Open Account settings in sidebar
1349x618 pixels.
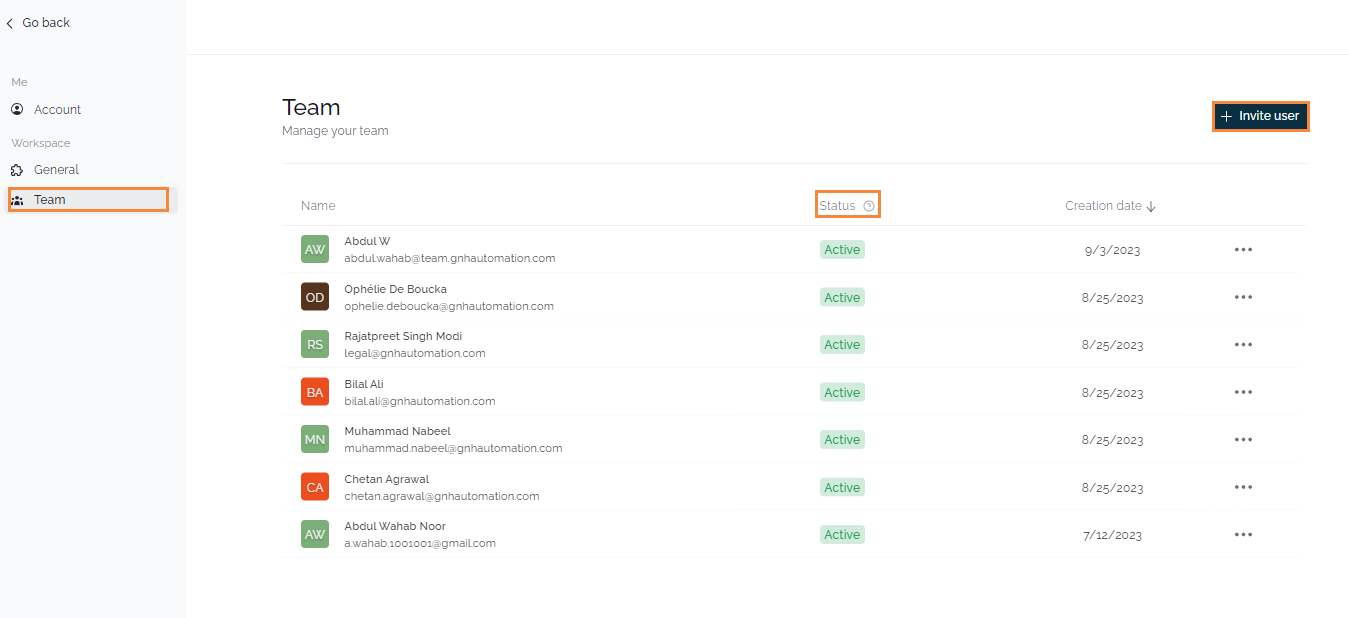pyautogui.click(x=57, y=110)
